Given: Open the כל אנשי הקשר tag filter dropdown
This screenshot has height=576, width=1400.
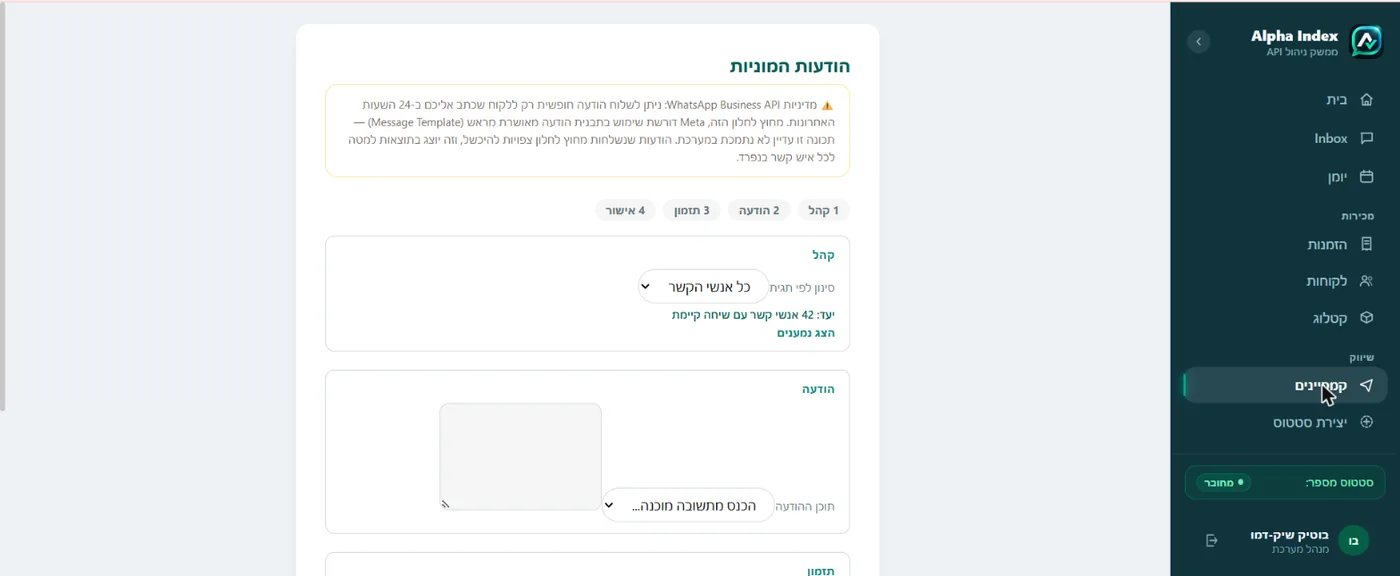Looking at the screenshot, I should tap(703, 286).
